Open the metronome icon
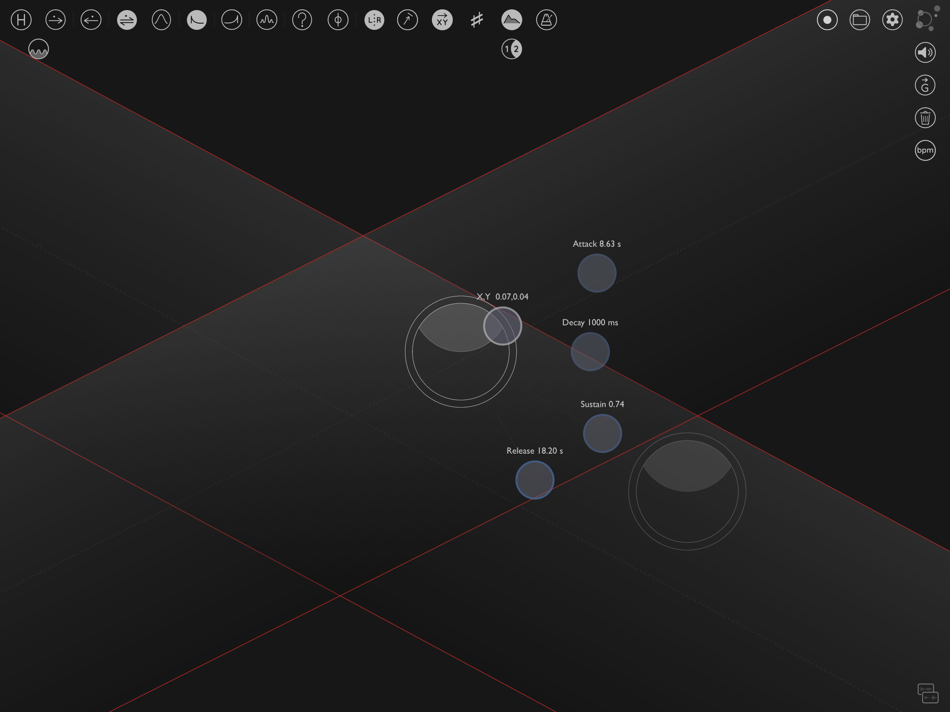The width and height of the screenshot is (950, 712). point(546,20)
